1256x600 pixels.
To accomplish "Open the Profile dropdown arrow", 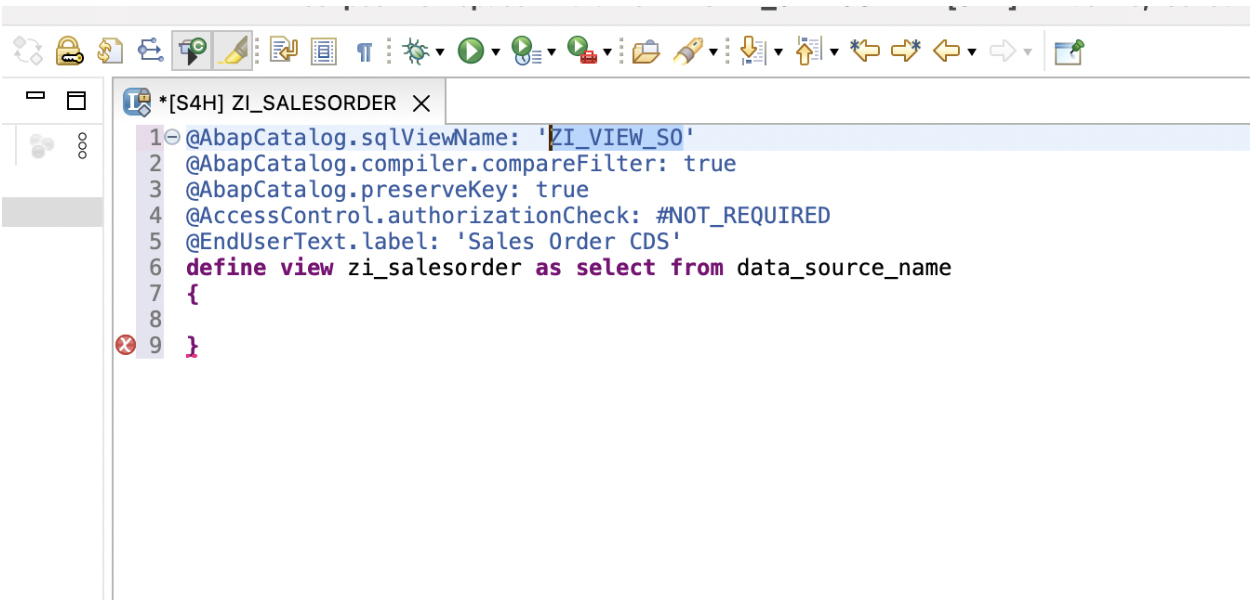I will [x=551, y=52].
